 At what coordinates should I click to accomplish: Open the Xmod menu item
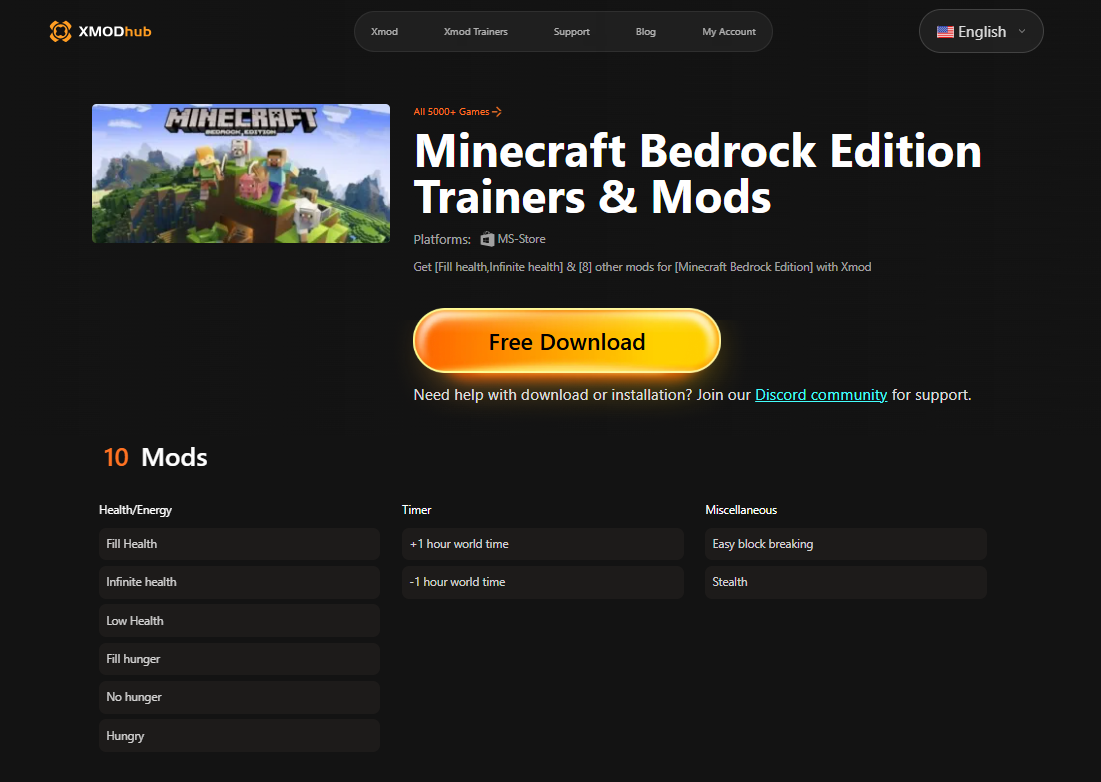(385, 32)
